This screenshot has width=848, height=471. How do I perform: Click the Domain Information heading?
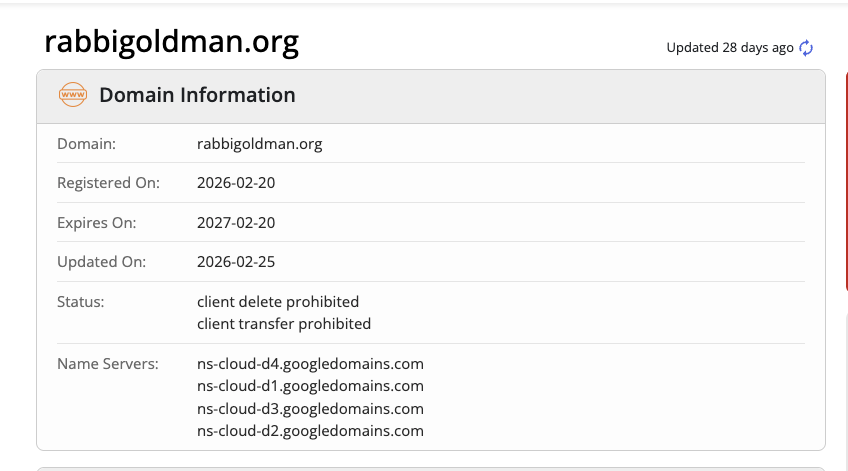coord(197,95)
